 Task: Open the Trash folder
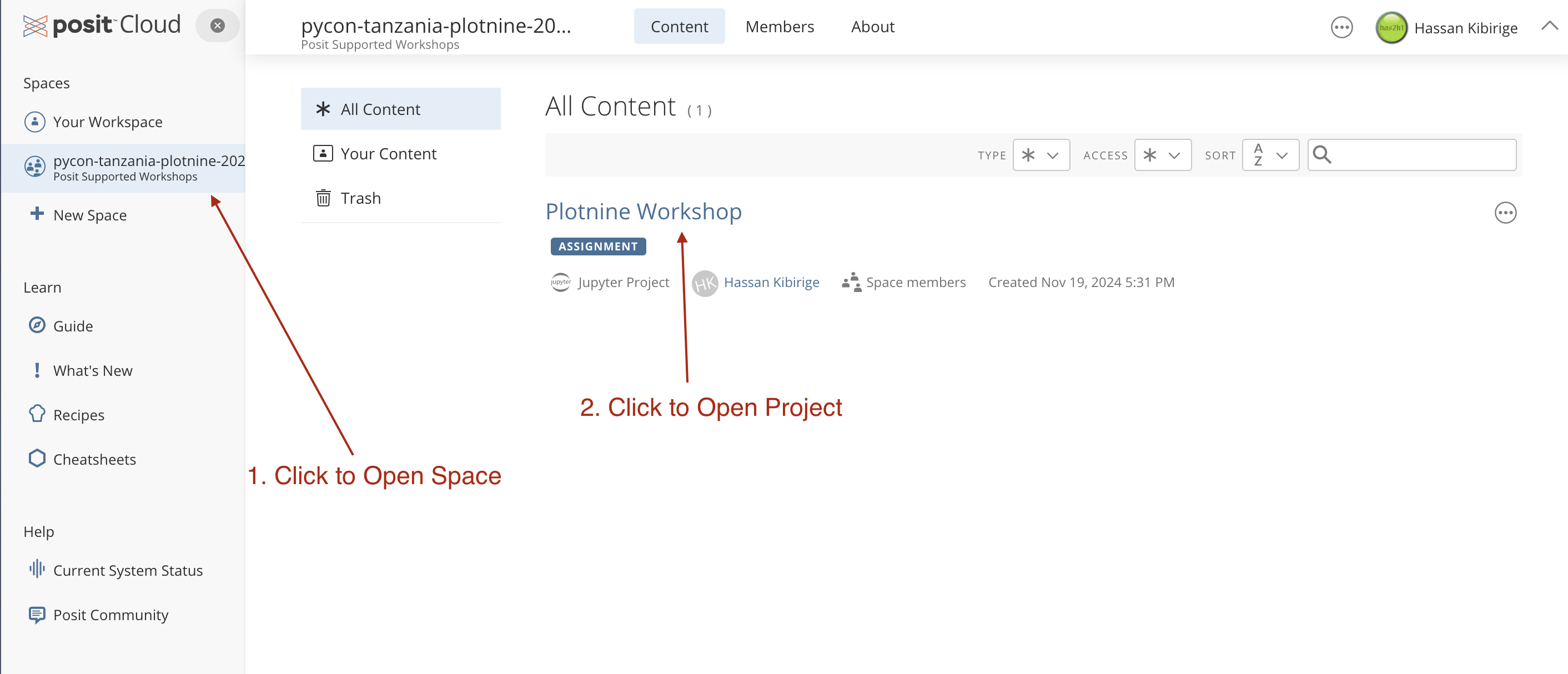[360, 198]
